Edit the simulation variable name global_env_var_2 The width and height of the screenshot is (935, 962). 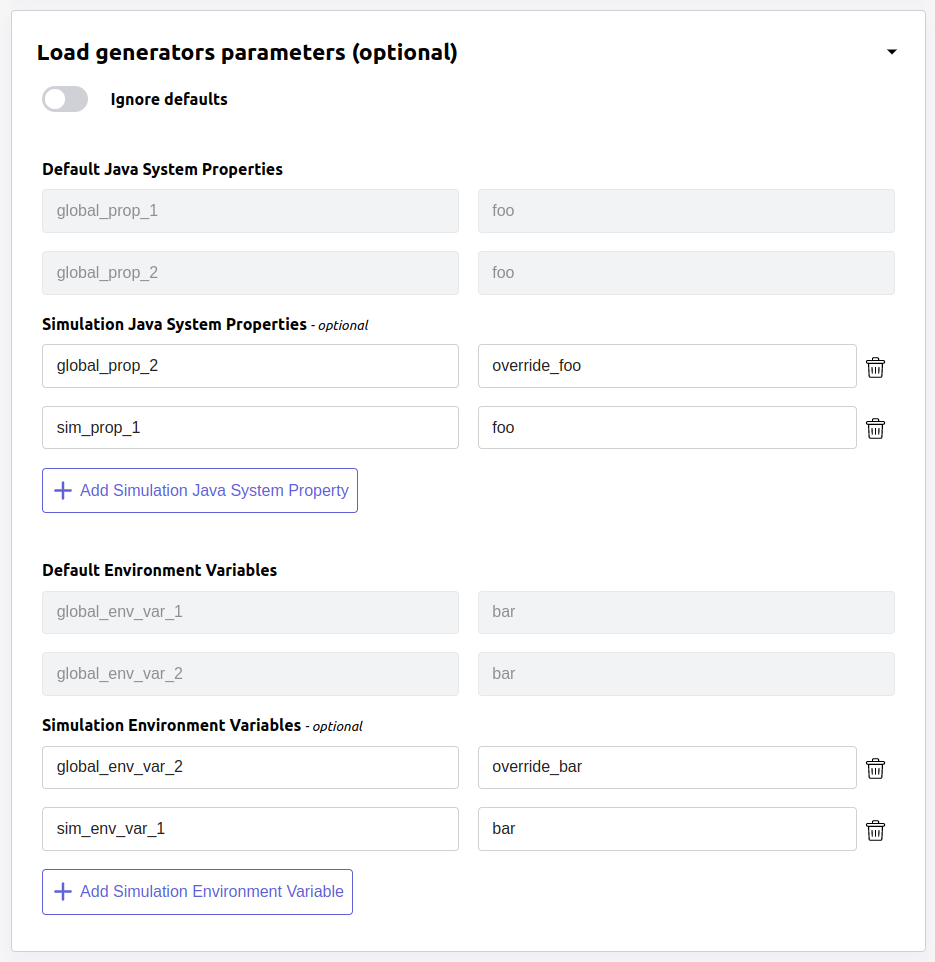pos(250,767)
